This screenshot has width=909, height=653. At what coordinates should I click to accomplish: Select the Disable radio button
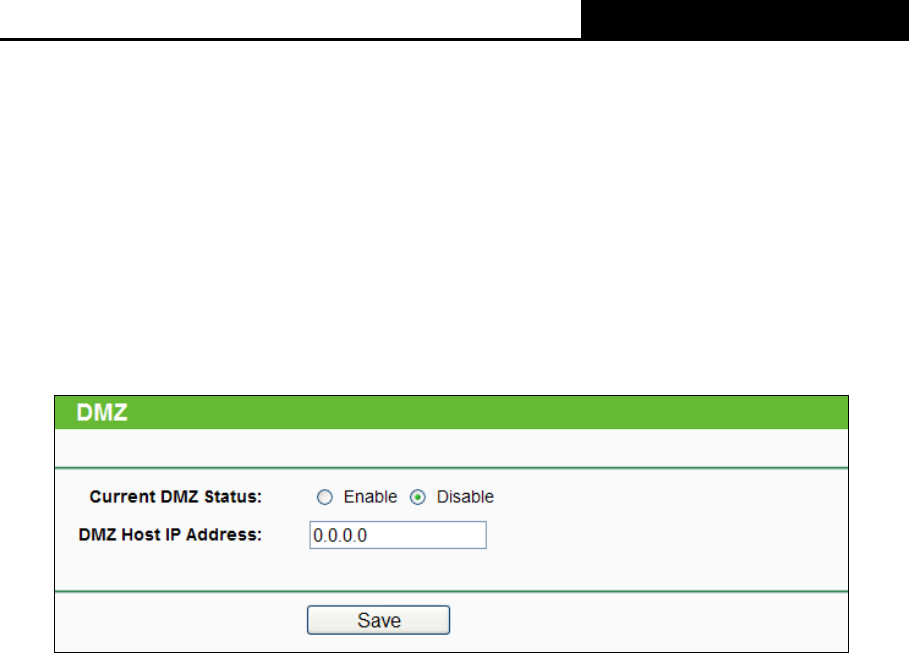417,497
